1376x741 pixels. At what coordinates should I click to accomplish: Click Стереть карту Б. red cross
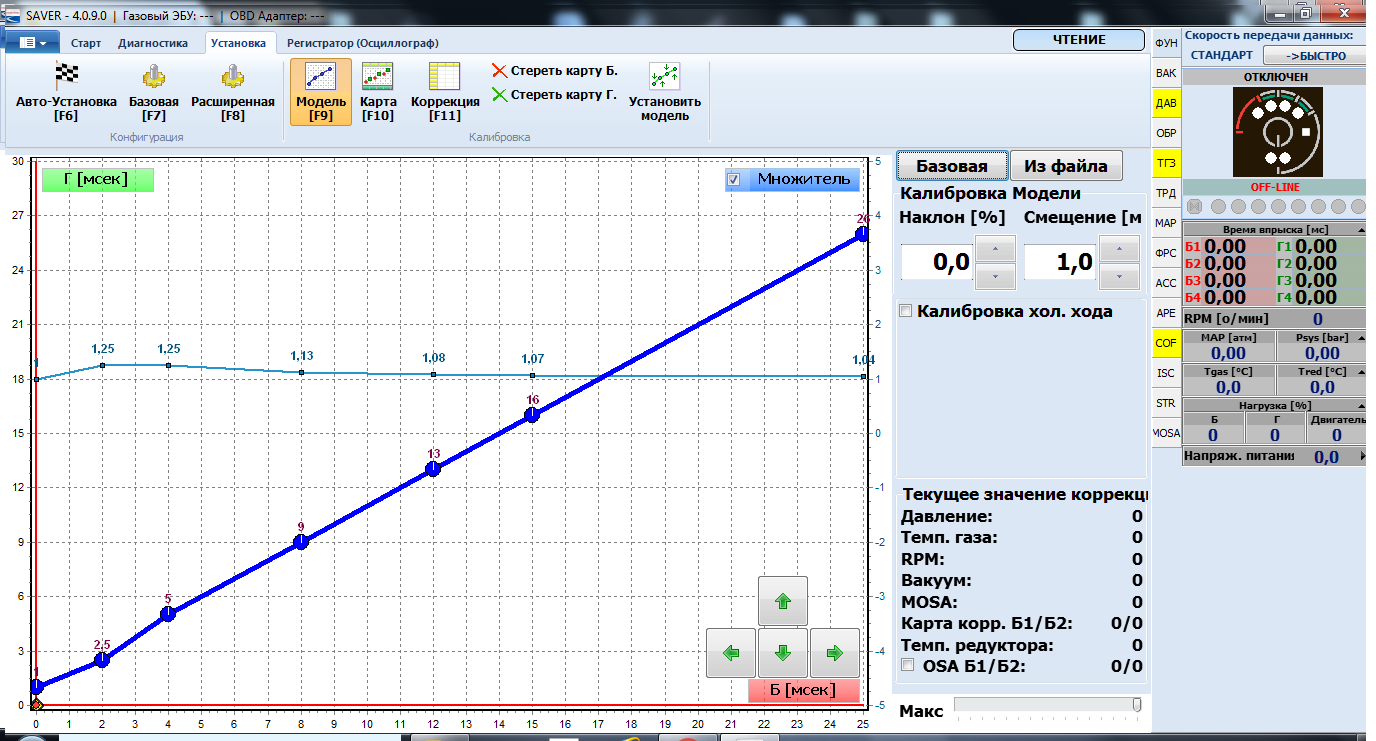[x=500, y=71]
